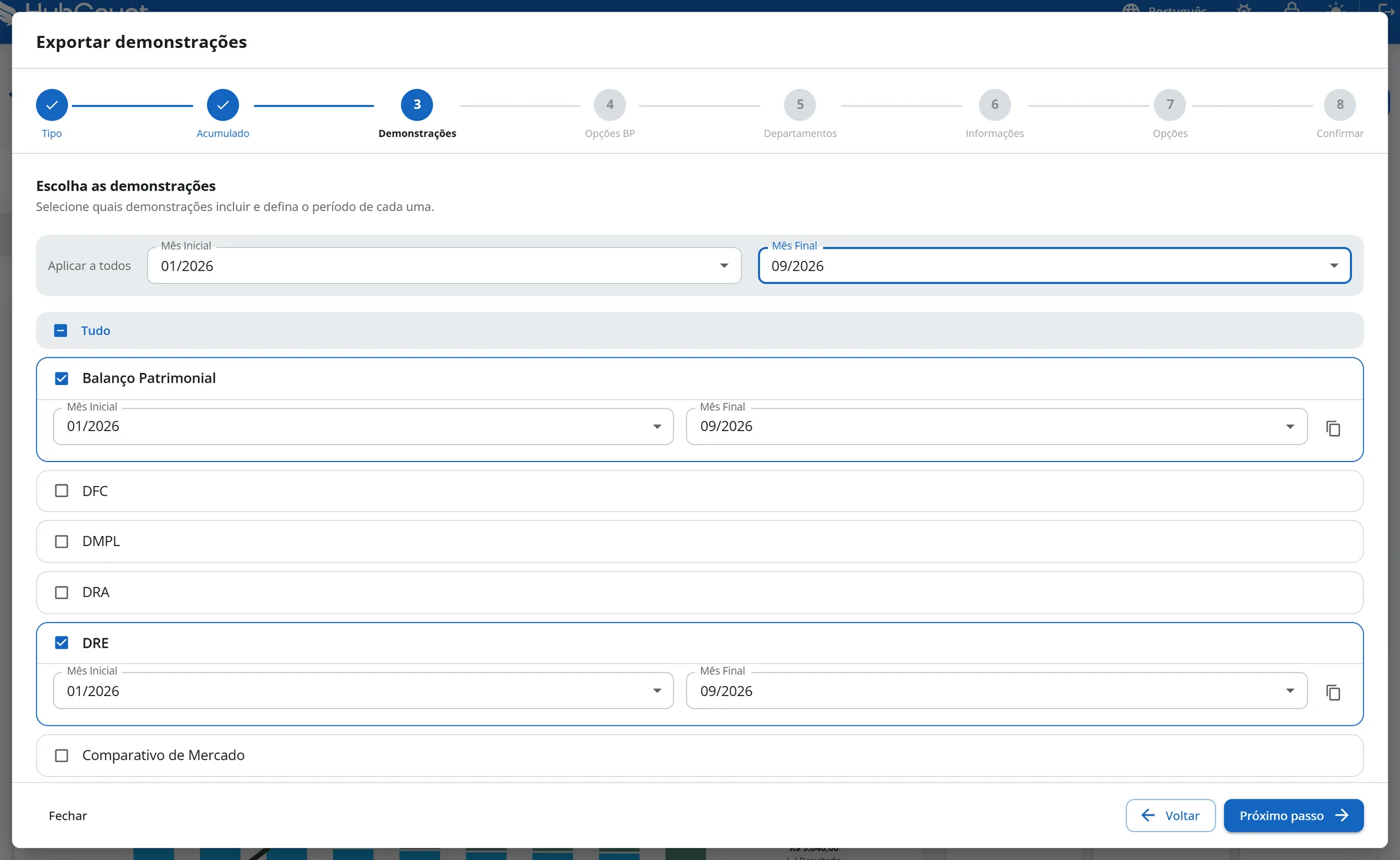Go to completed Tipo step circle
1400x860 pixels.
[x=52, y=105]
